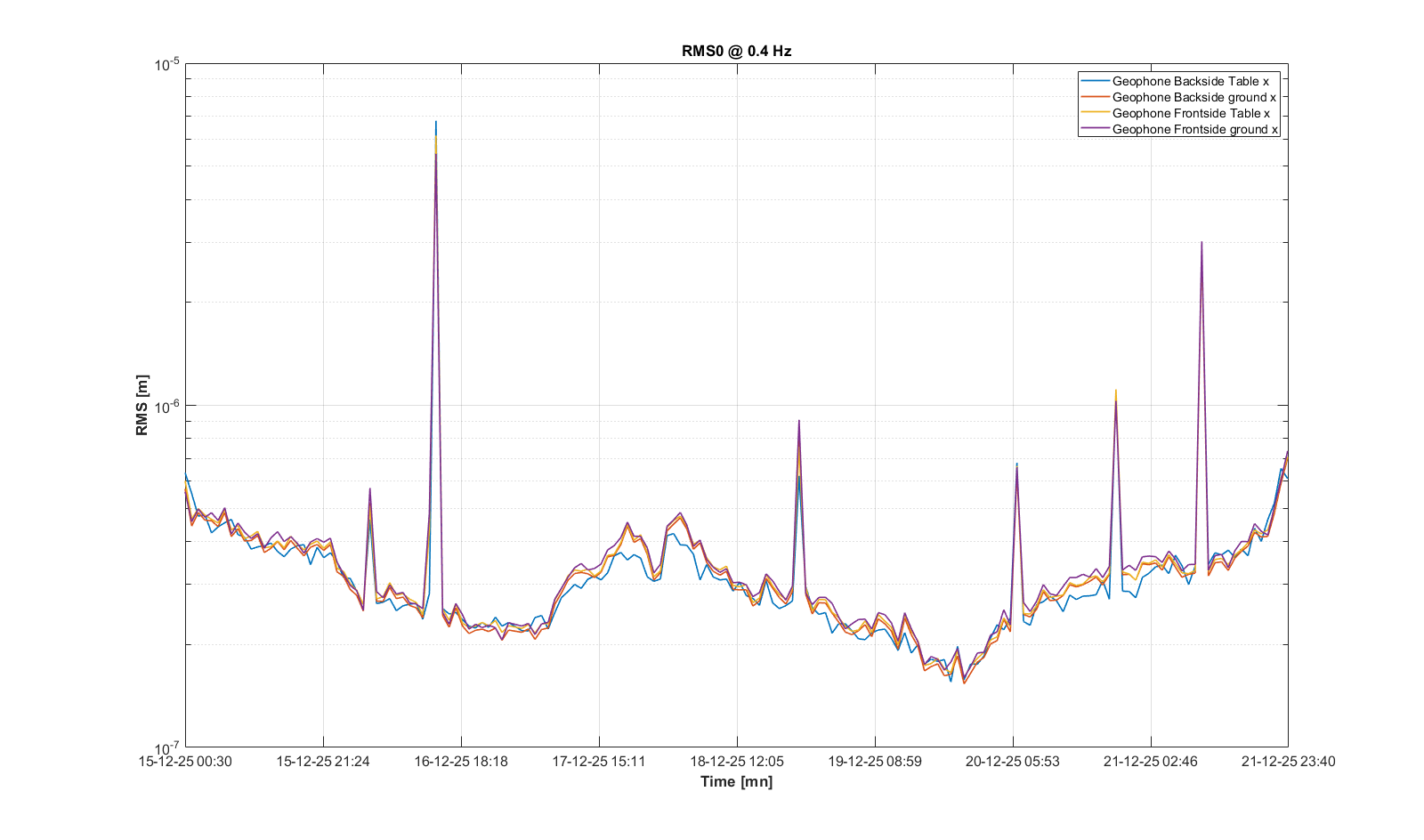Click the "RMS [m]" y-axis label
This screenshot has height=840, width=1424.
coord(142,405)
